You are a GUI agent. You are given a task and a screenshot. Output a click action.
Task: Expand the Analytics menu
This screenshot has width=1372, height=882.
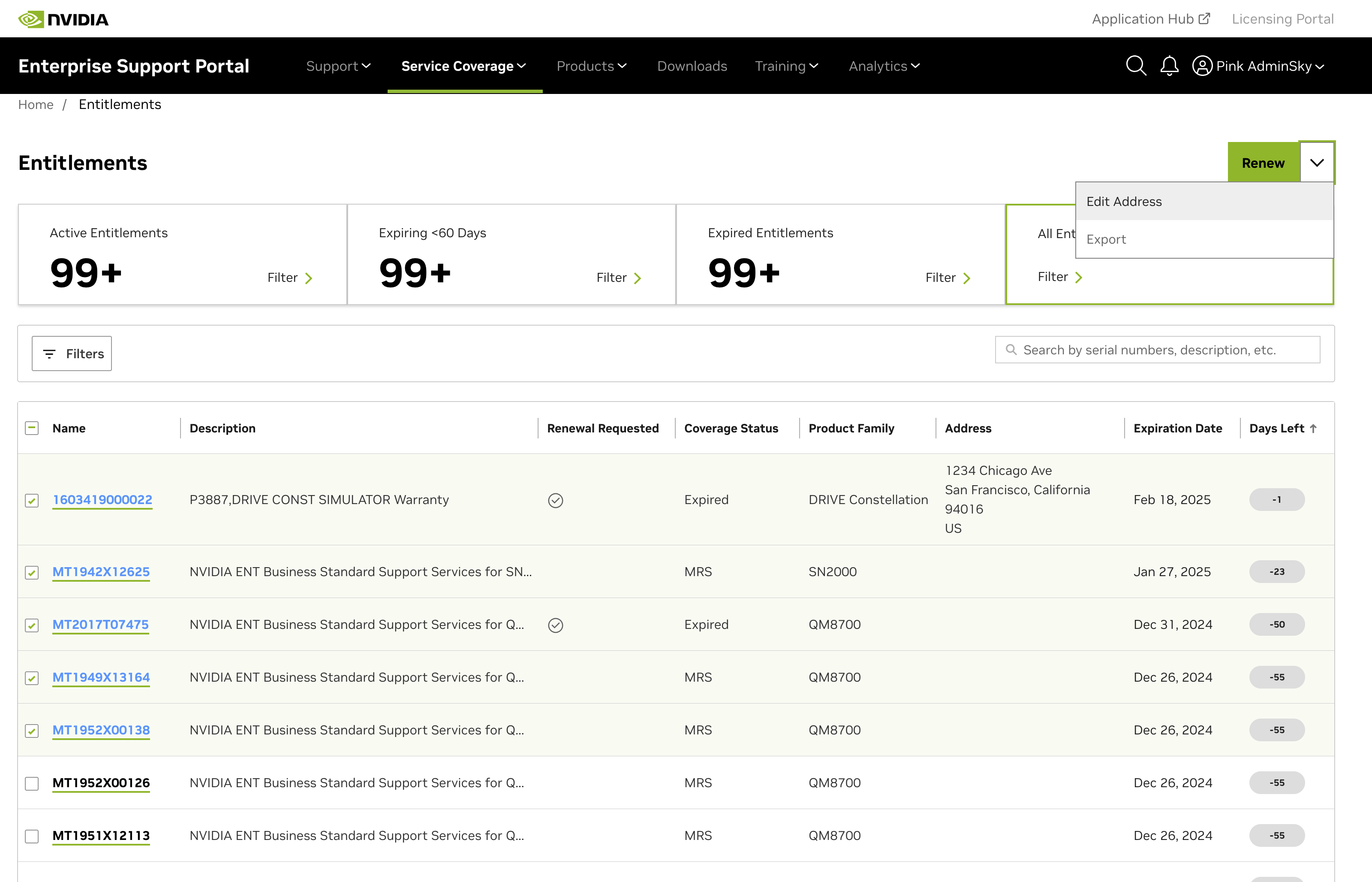click(x=885, y=66)
